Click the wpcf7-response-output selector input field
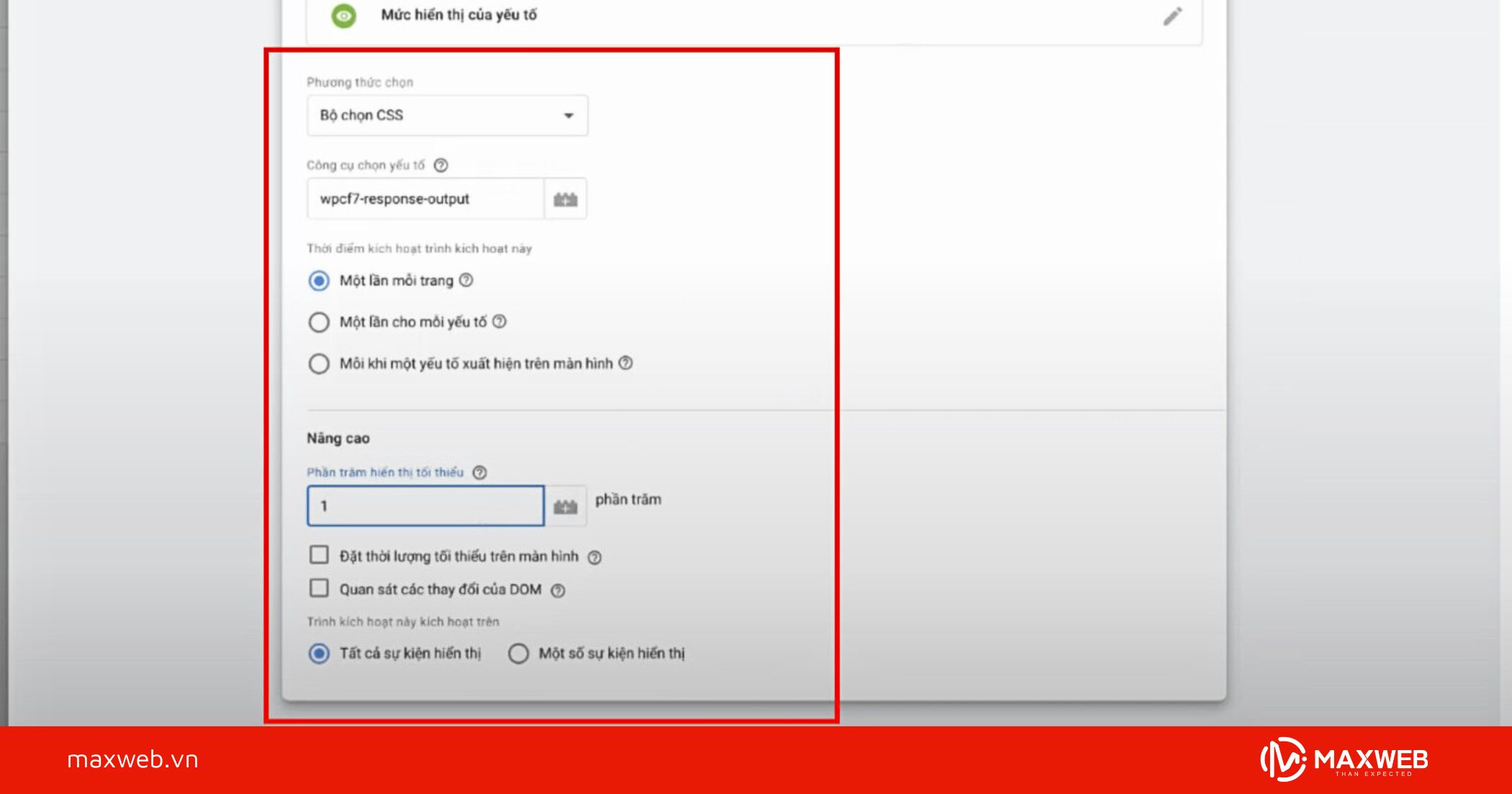The height and width of the screenshot is (794, 1512). click(x=425, y=199)
